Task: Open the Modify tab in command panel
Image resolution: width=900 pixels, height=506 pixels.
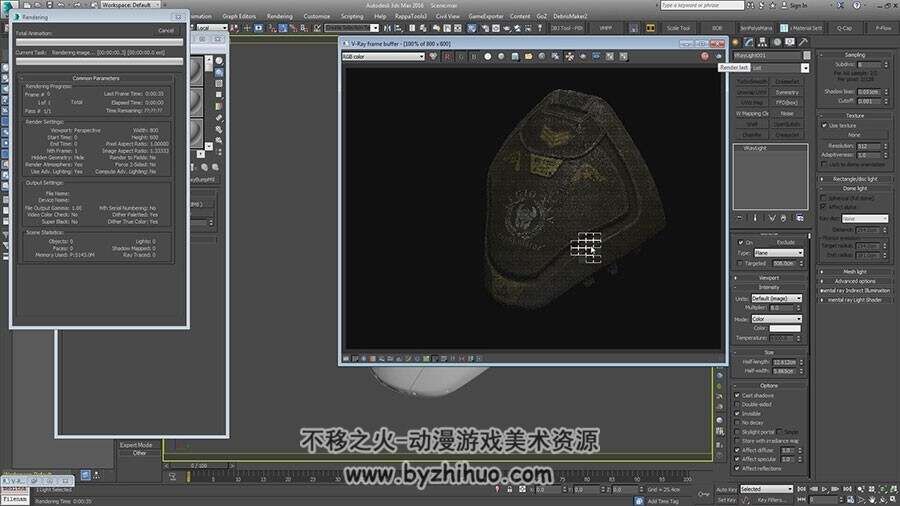Action: pyautogui.click(x=749, y=42)
